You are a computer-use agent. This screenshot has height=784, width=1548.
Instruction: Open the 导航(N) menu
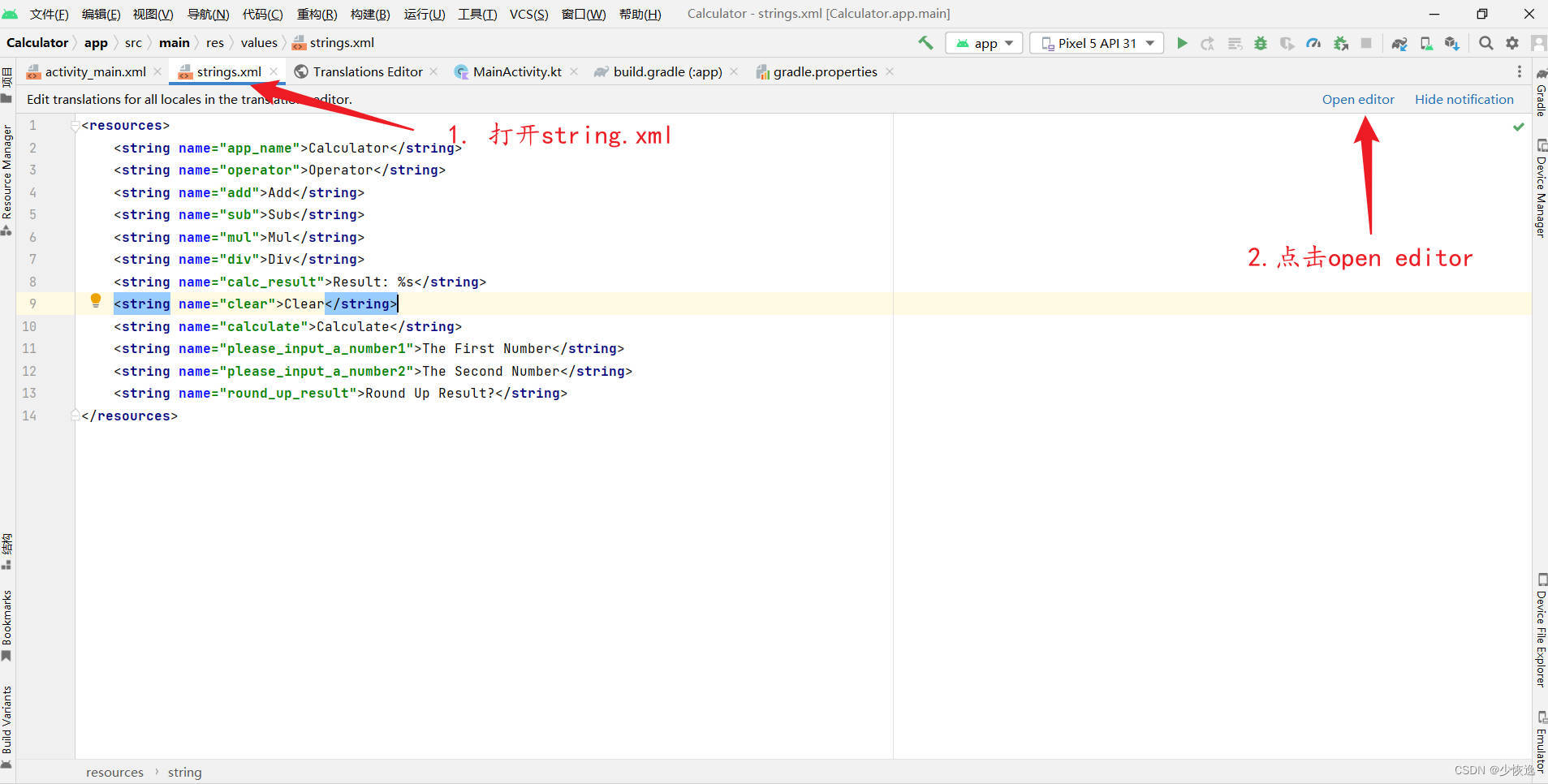click(208, 14)
